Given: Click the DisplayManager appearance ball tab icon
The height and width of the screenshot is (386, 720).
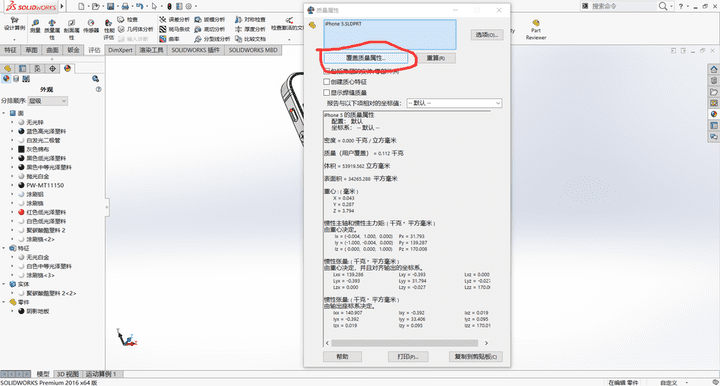Looking at the screenshot, I should (x=68, y=68).
